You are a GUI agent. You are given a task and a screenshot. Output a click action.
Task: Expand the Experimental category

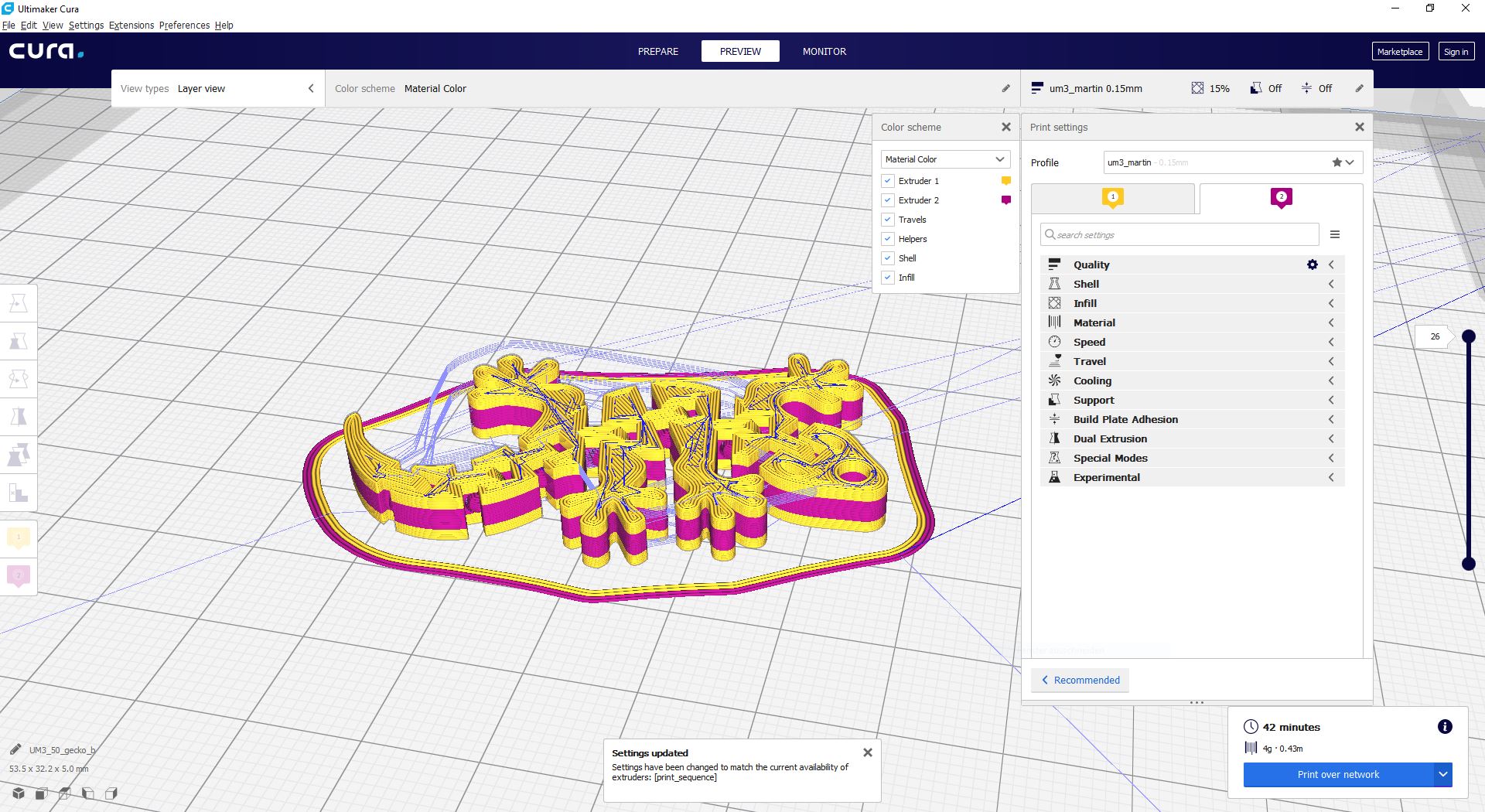[1192, 477]
